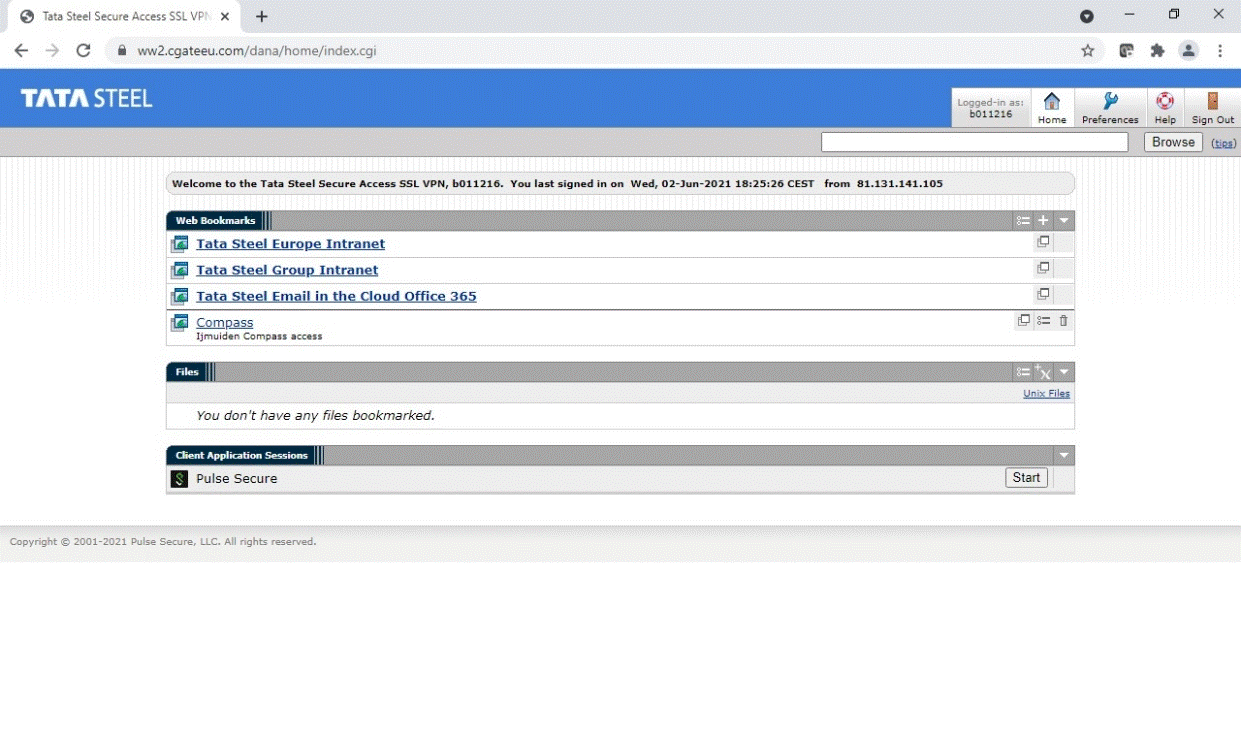The width and height of the screenshot is (1241, 737).
Task: Focus the URL browse input field
Action: pos(974,142)
